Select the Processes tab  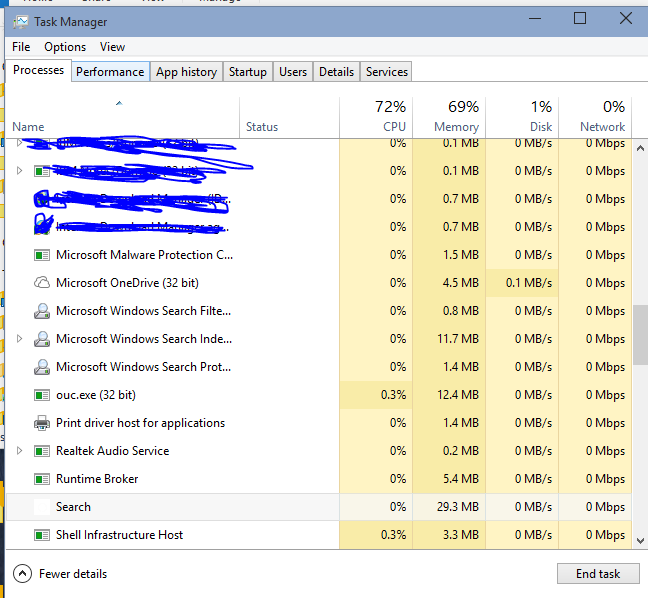click(x=38, y=70)
